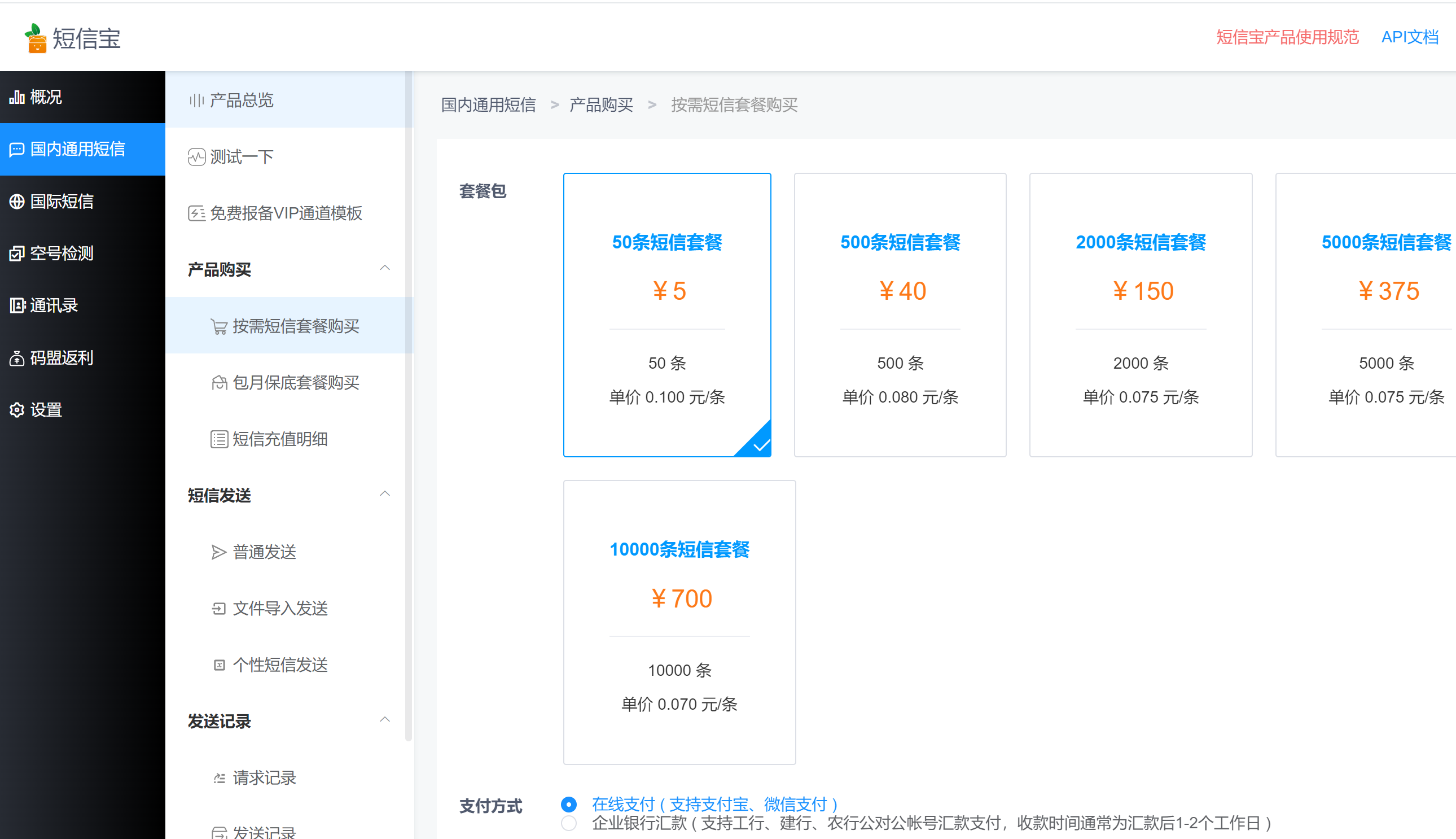Open the 通讯录 contacts icon
The image size is (1456, 839).
(17, 305)
